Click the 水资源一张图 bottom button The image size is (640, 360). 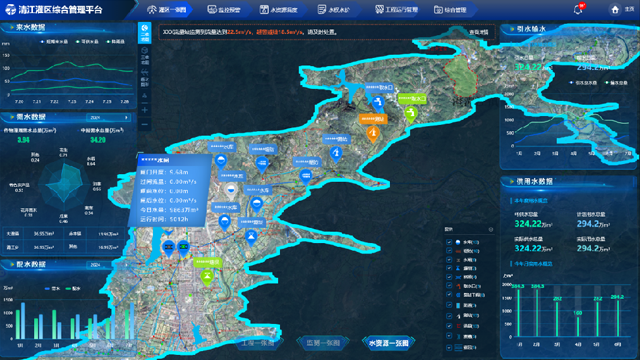click(388, 343)
